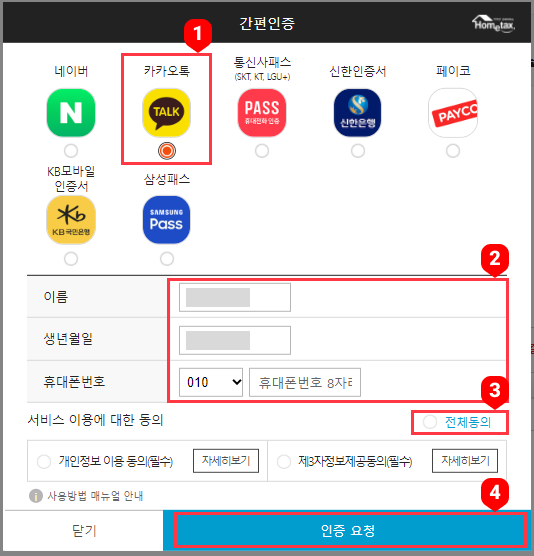The width and height of the screenshot is (534, 556).
Task: Choose the PAYCO authentication icon
Action: 453,112
